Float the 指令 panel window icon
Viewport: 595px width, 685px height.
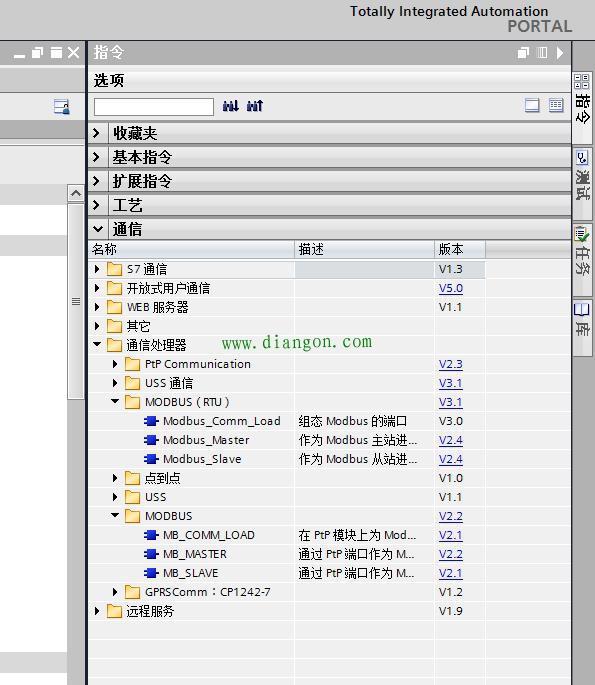[523, 53]
